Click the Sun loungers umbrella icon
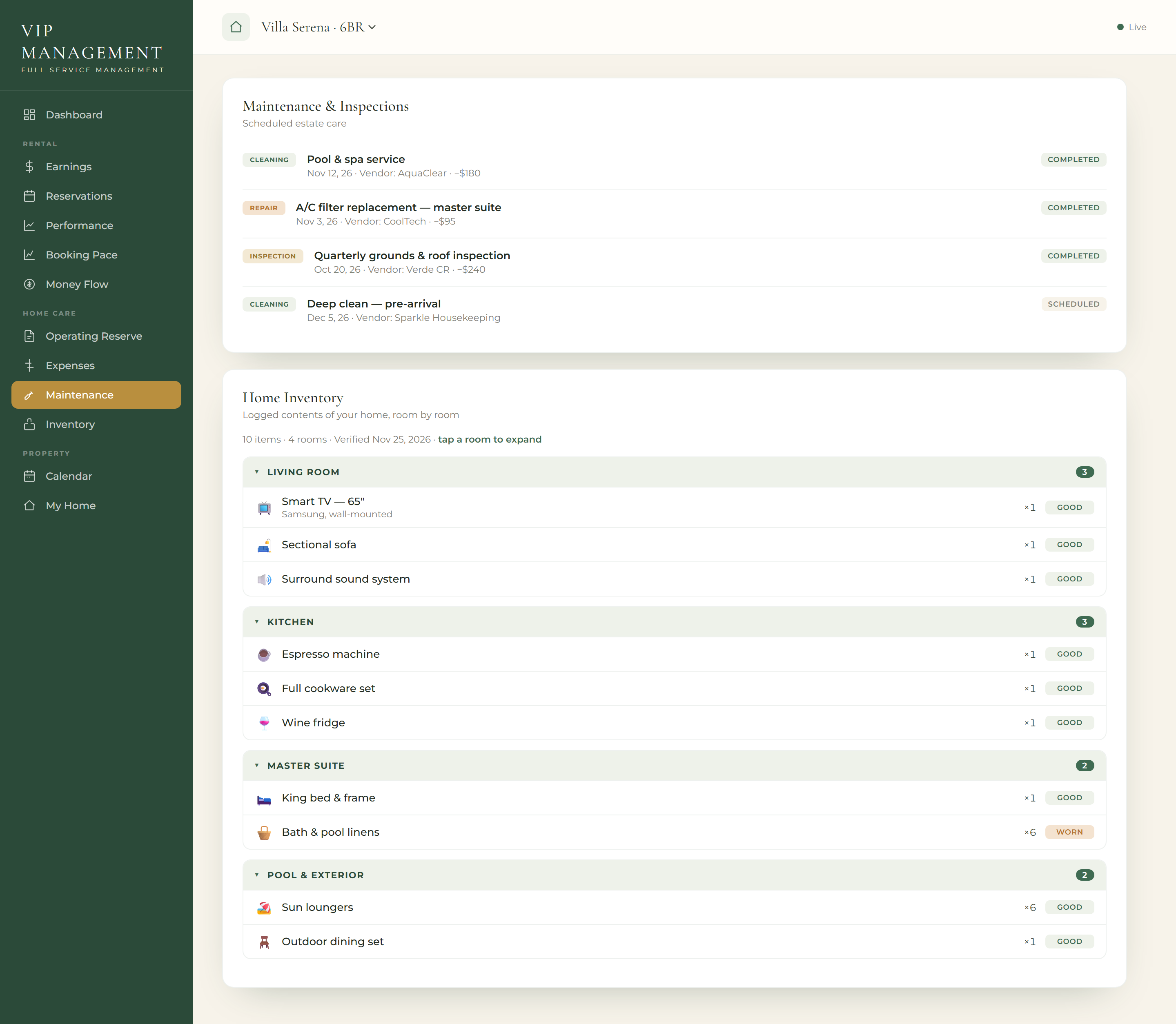1176x1024 pixels. coord(264,908)
